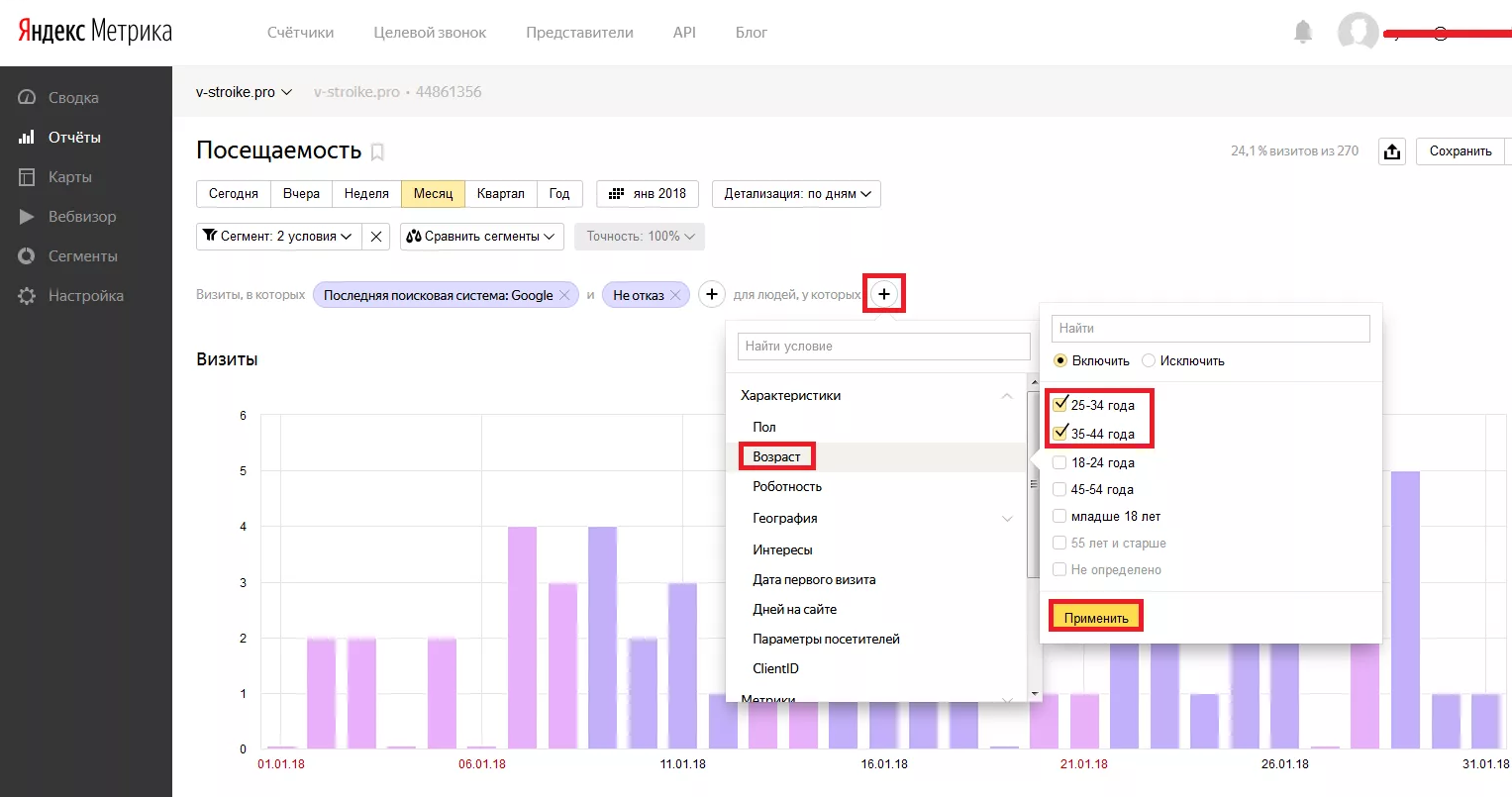Select the Включить radio button
The image size is (1512, 797).
(x=1060, y=360)
